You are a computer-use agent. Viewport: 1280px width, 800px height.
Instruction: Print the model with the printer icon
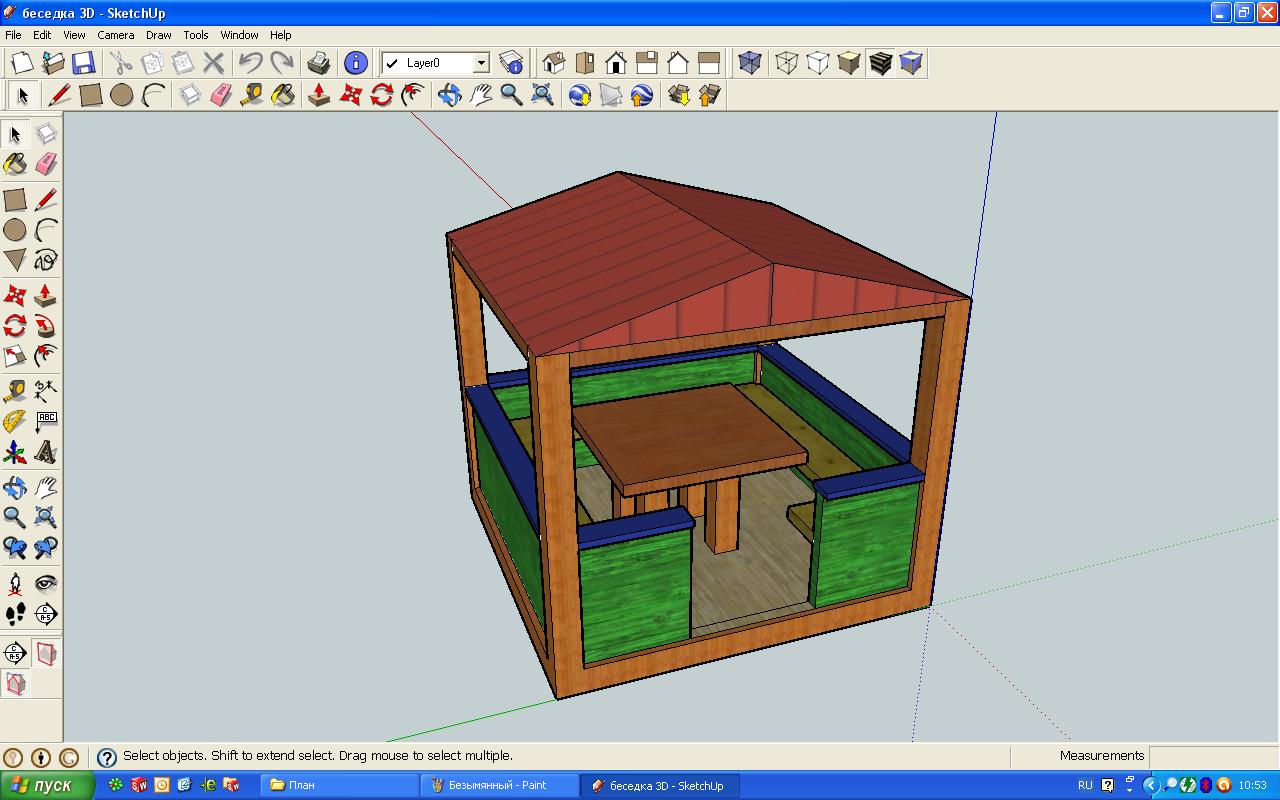click(319, 63)
